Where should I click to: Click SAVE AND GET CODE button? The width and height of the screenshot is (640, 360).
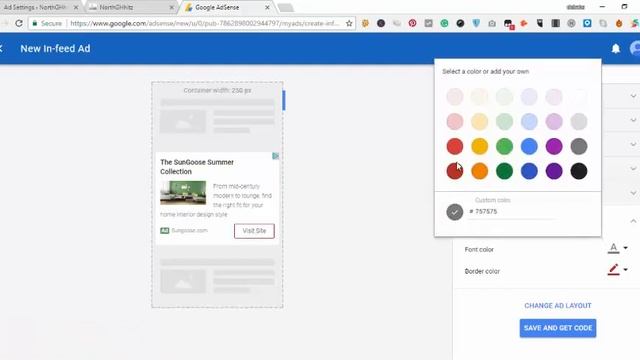pyautogui.click(x=558, y=328)
